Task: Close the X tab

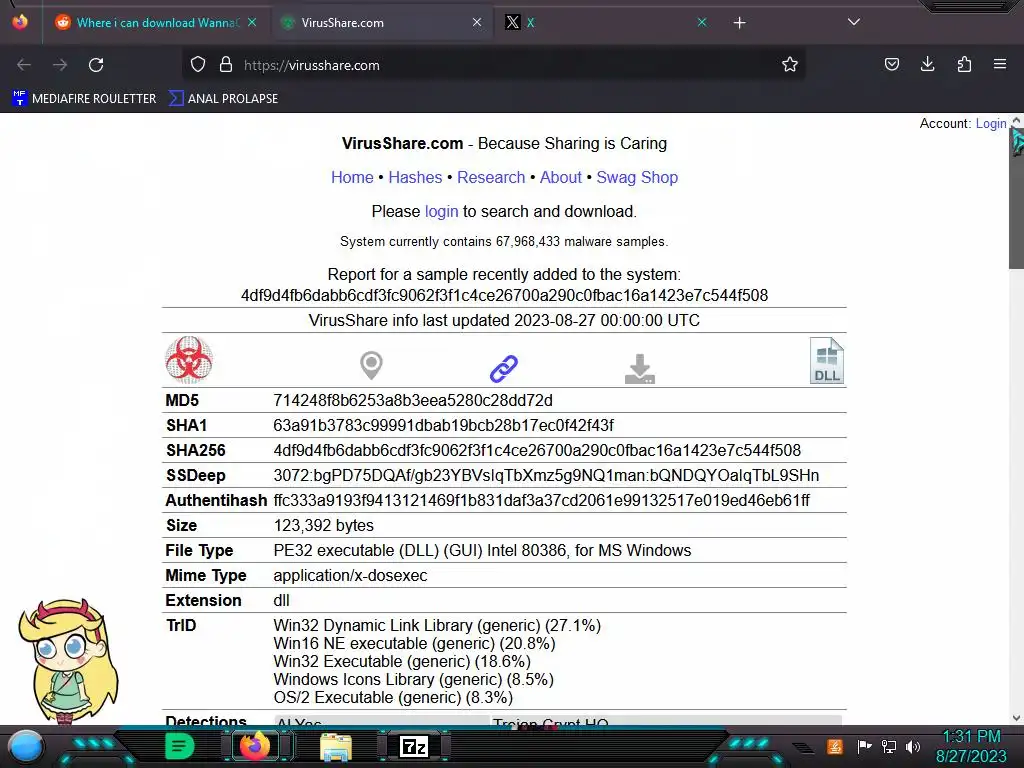Action: pos(702,22)
